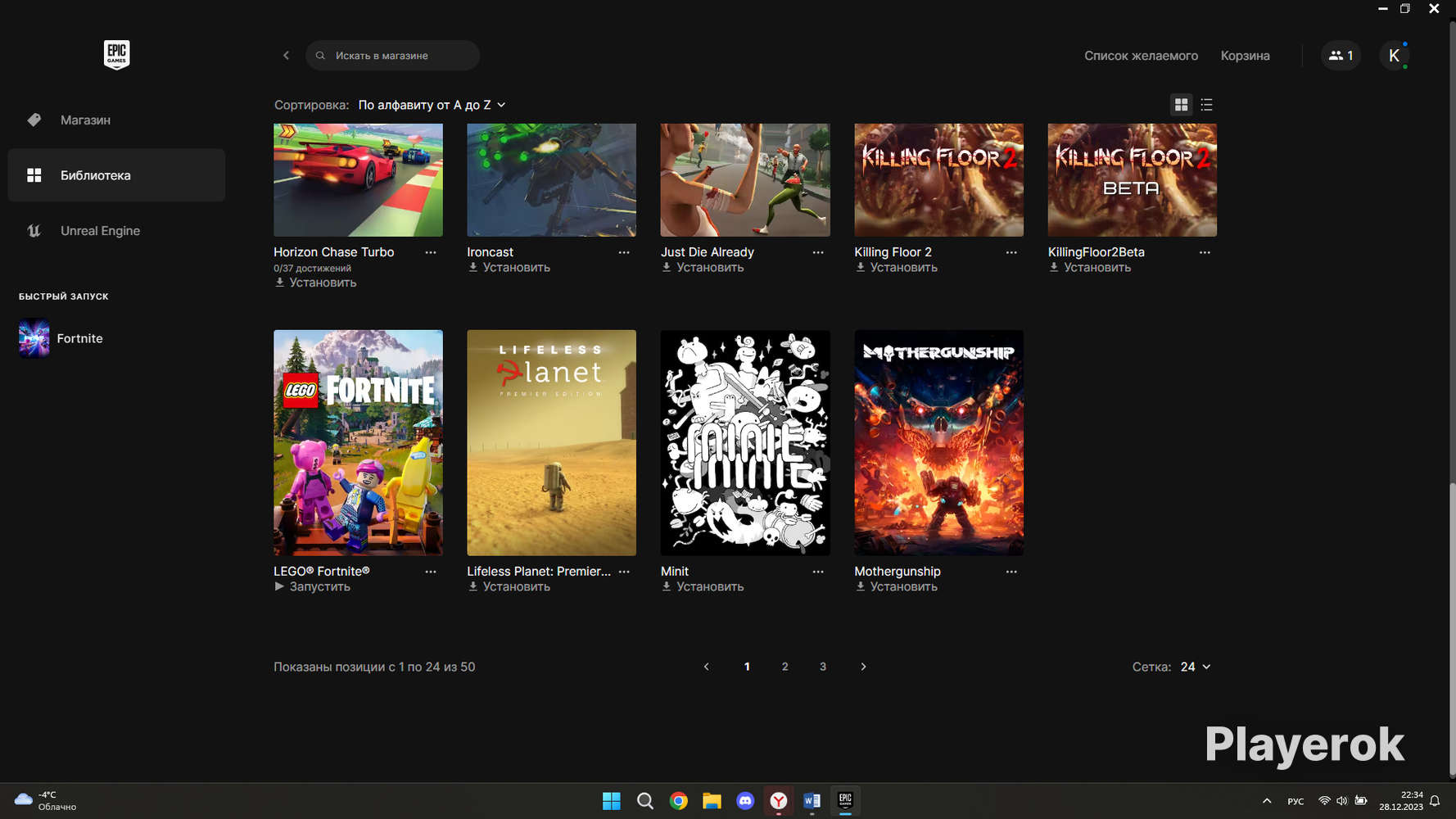The width and height of the screenshot is (1456, 819).
Task: Switch input language РУС indicator
Action: 1295,801
